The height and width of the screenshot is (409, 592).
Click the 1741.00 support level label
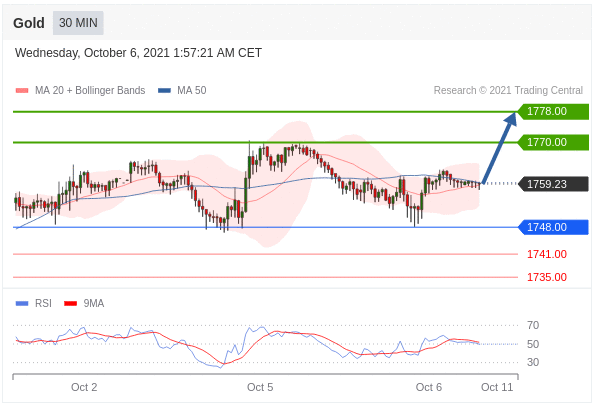tap(547, 254)
